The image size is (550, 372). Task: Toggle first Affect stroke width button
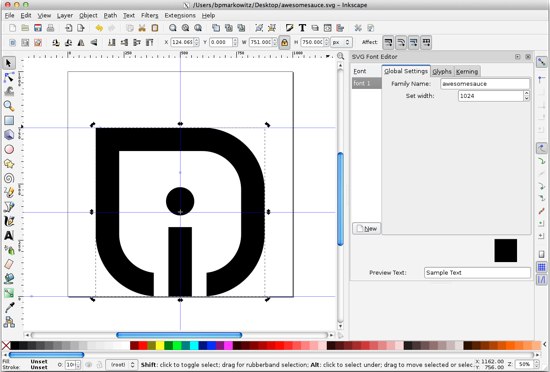click(x=388, y=42)
